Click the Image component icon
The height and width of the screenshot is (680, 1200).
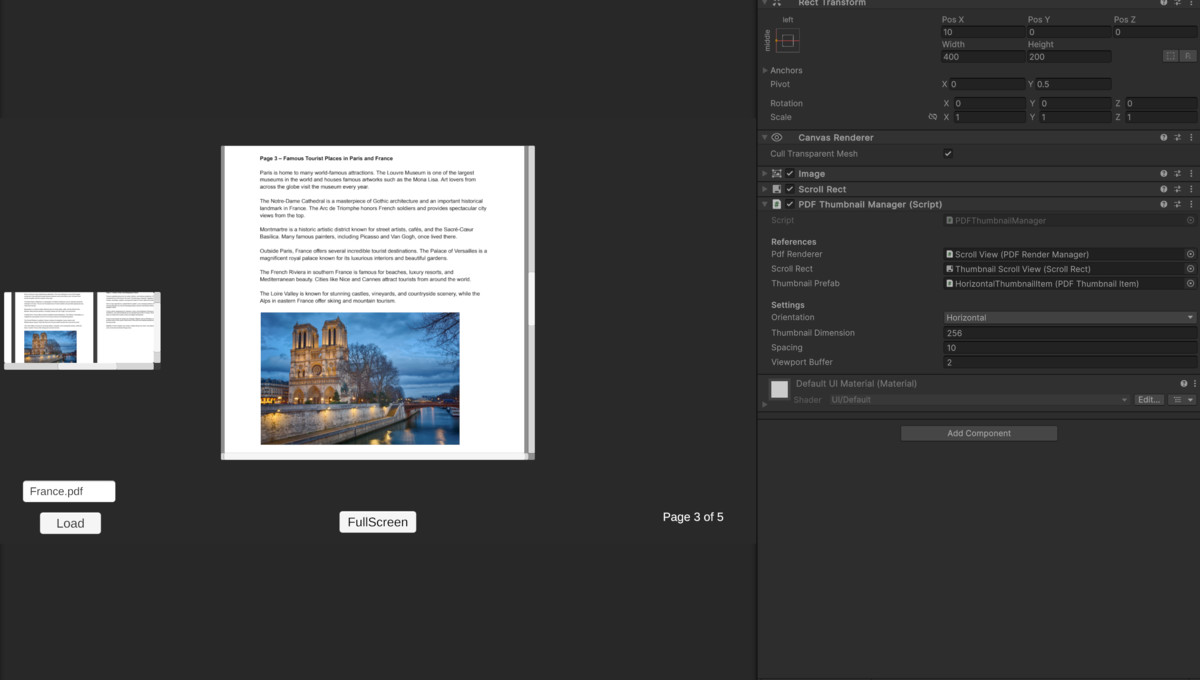(777, 174)
